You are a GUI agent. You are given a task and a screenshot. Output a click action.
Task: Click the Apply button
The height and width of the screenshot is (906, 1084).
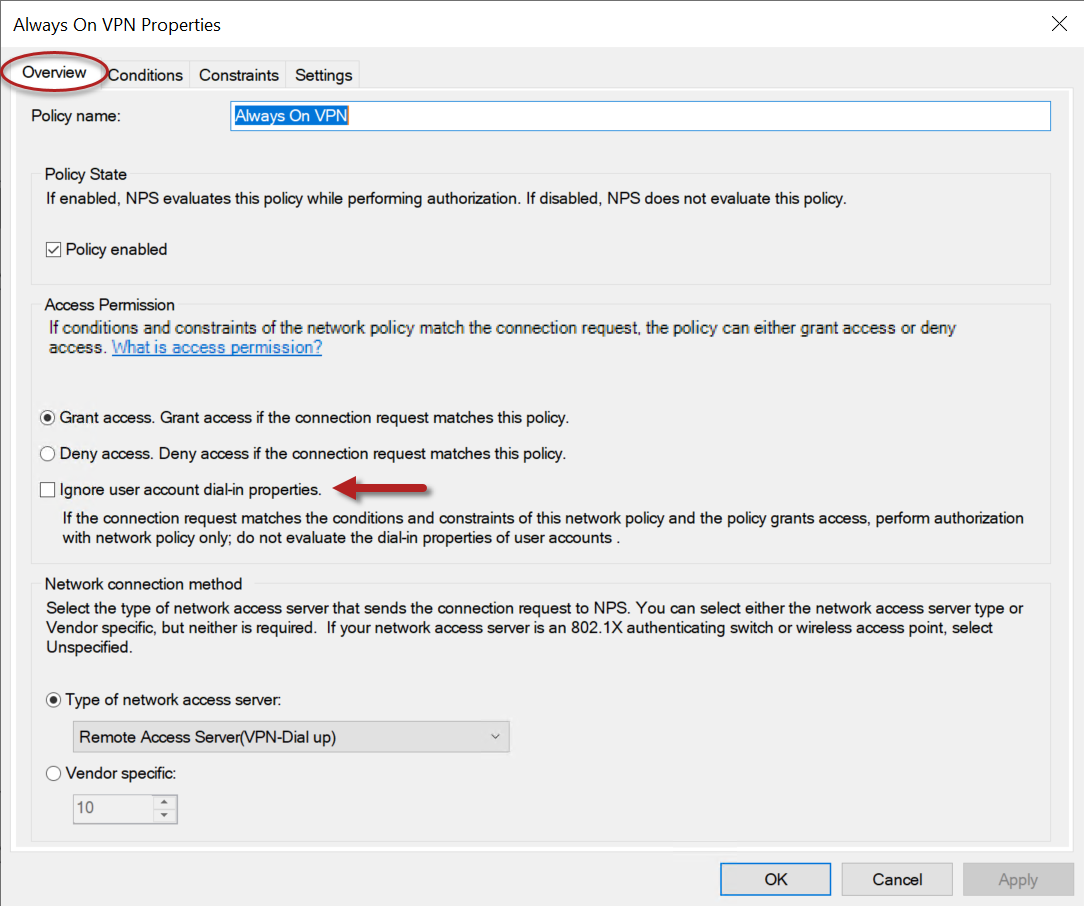pyautogui.click(x=1017, y=879)
